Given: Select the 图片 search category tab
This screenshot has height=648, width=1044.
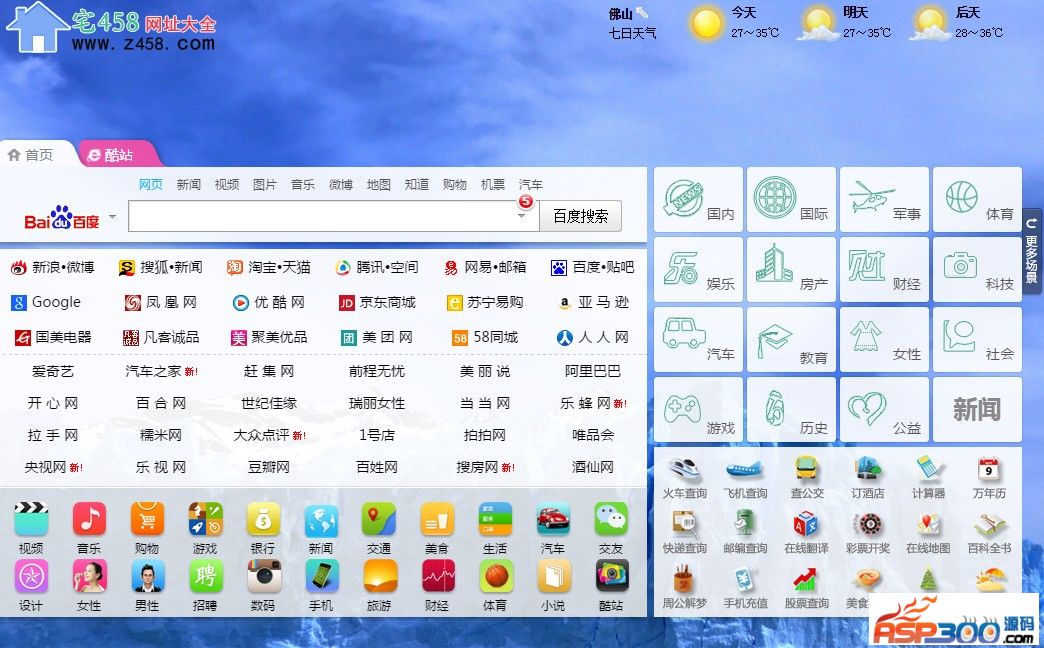Looking at the screenshot, I should pos(265,185).
